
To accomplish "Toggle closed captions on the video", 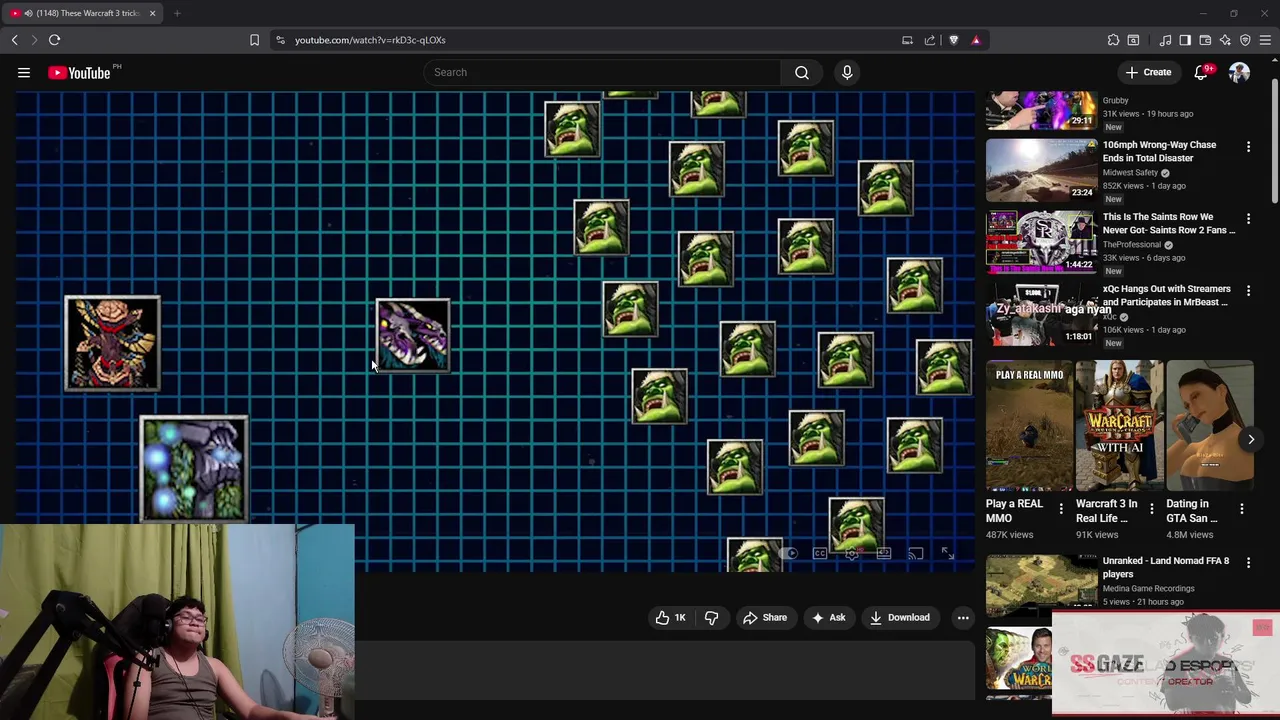I will coord(820,553).
